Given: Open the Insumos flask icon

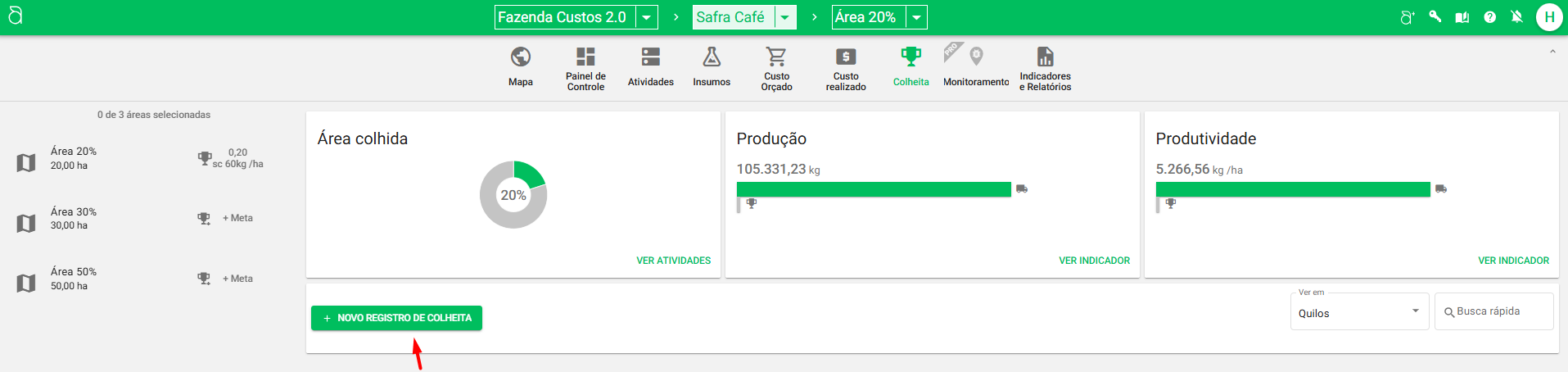Looking at the screenshot, I should (712, 57).
